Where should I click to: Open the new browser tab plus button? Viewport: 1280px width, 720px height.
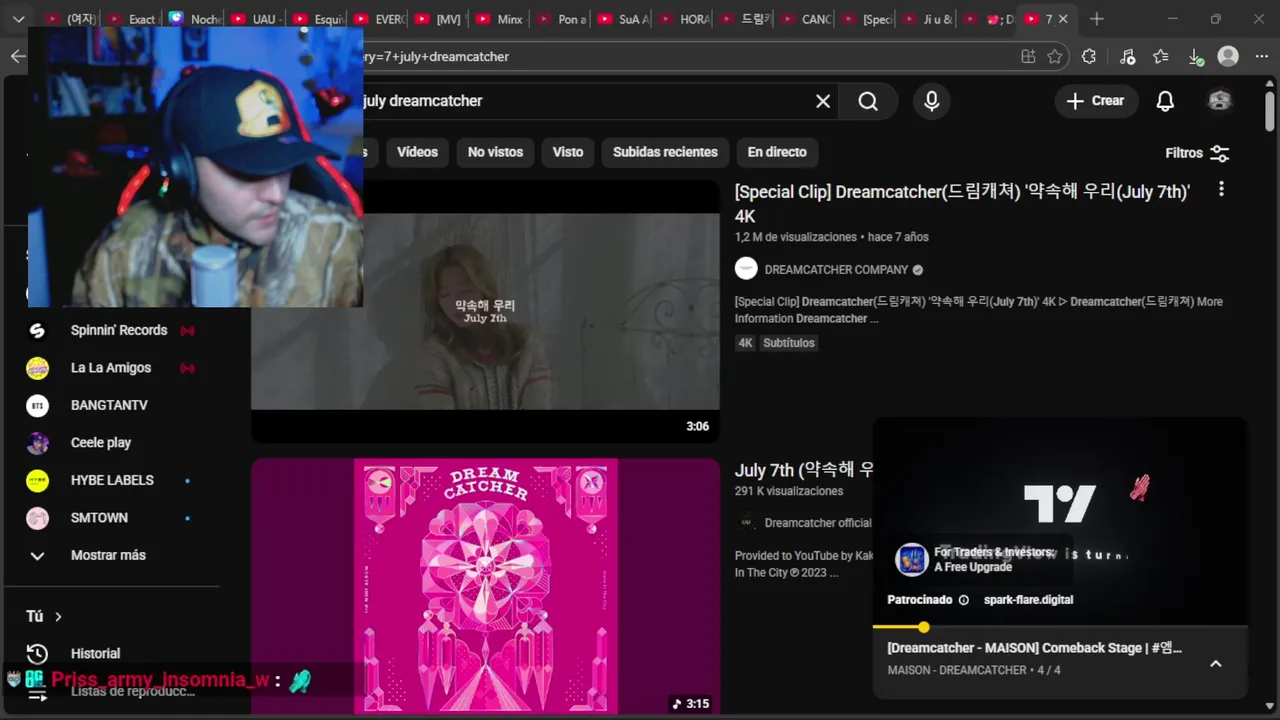pyautogui.click(x=1097, y=19)
